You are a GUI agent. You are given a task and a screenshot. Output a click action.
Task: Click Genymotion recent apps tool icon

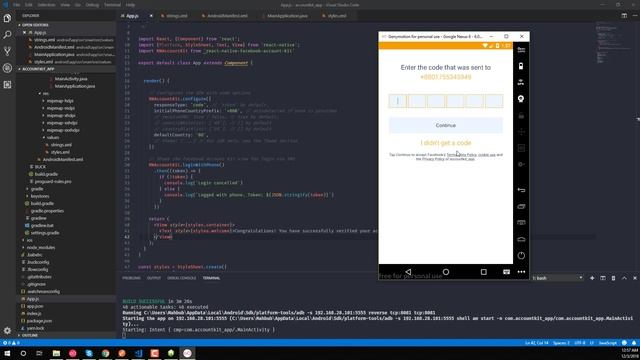(x=521, y=206)
